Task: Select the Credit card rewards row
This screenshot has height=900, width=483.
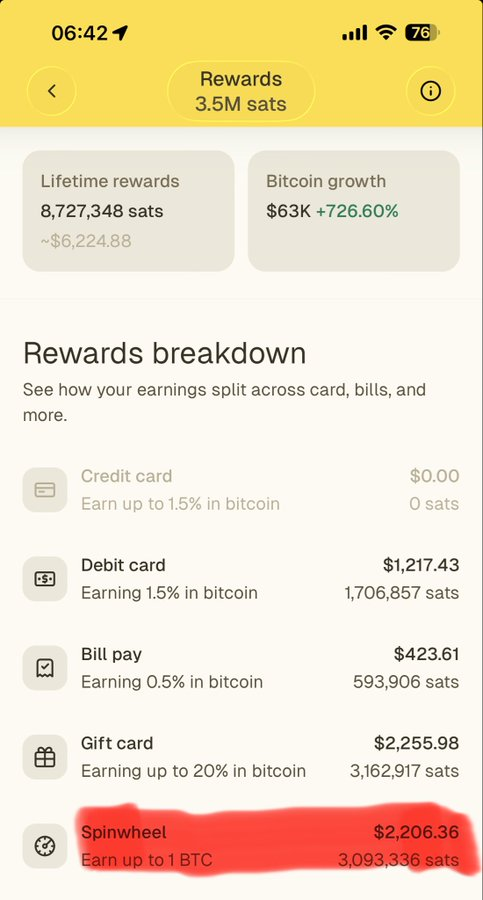Action: 241,490
